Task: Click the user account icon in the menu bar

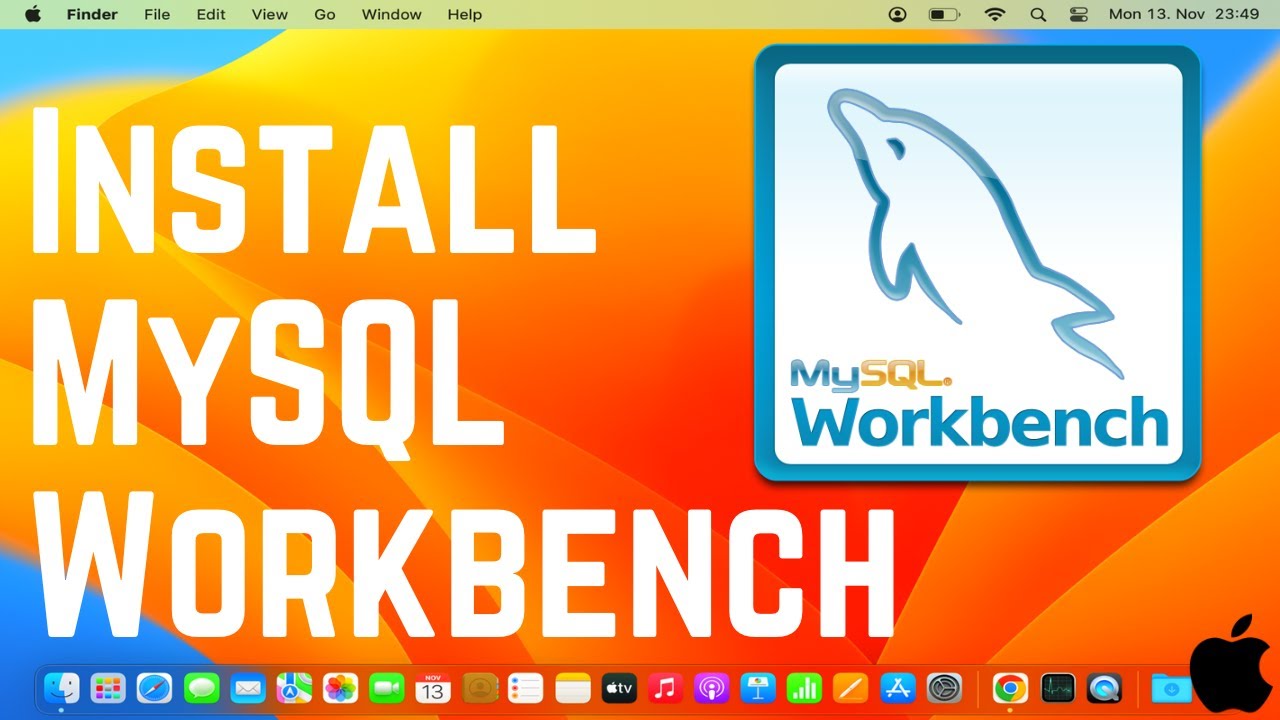Action: click(x=898, y=14)
